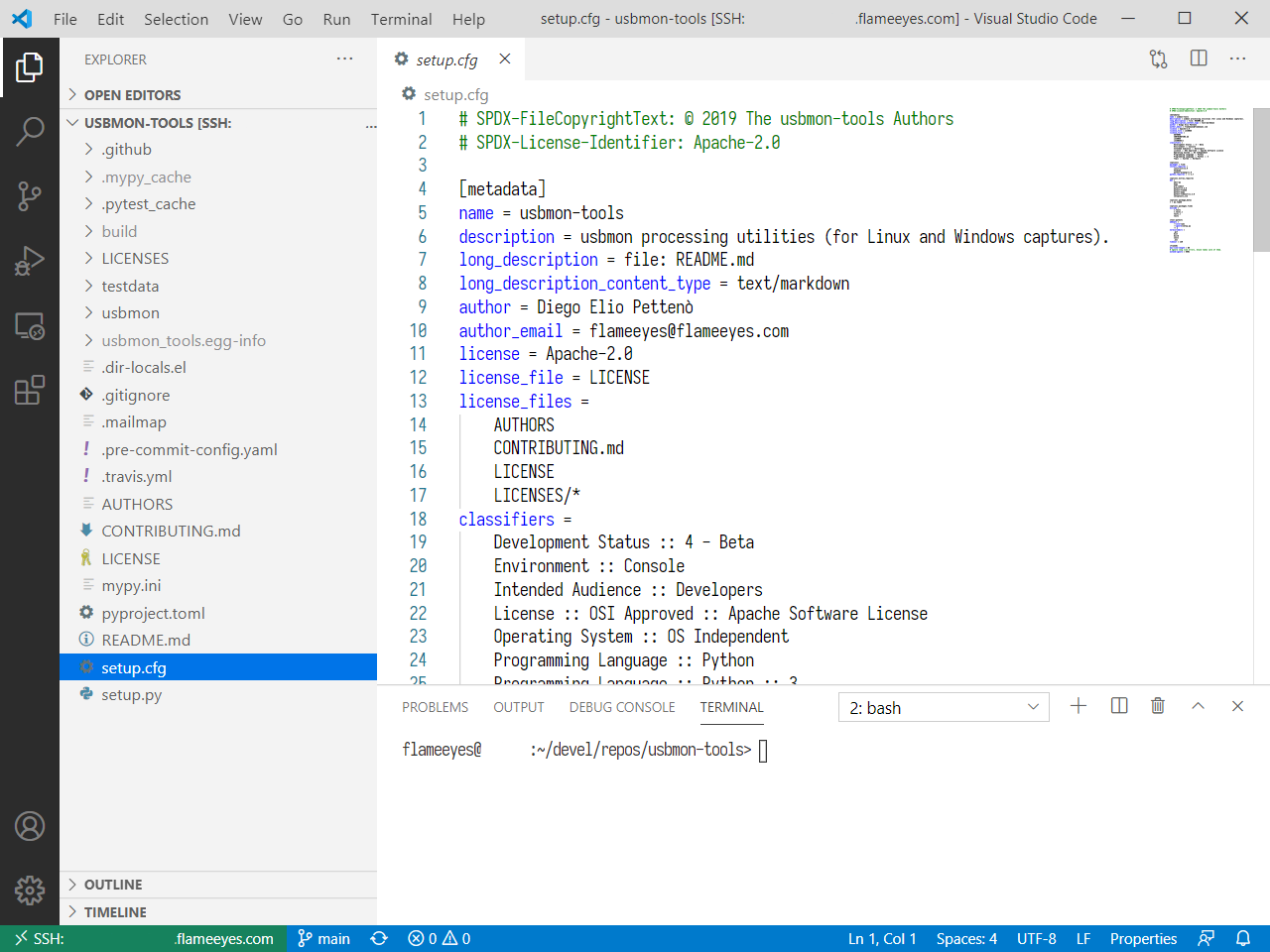Open the Search view in activity bar

(x=30, y=131)
